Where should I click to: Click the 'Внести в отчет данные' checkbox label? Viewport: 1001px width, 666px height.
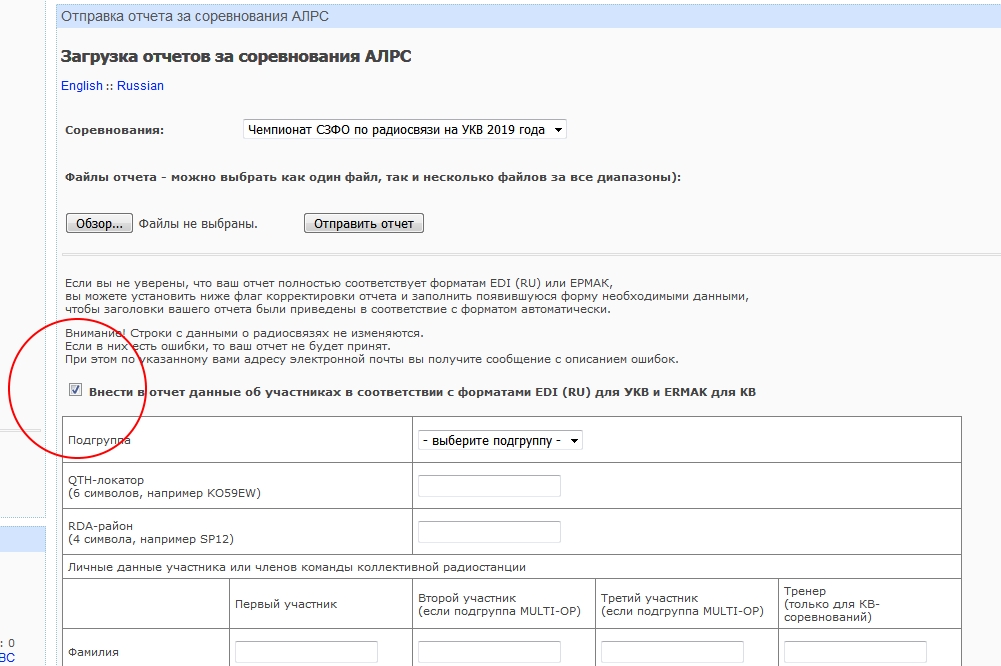pyautogui.click(x=422, y=392)
